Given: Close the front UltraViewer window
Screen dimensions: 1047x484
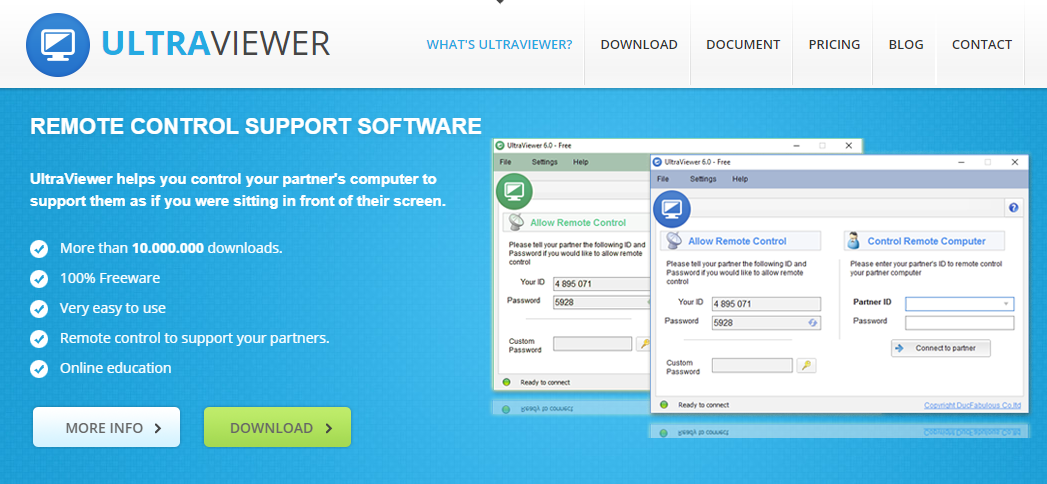Looking at the screenshot, I should click(1015, 162).
